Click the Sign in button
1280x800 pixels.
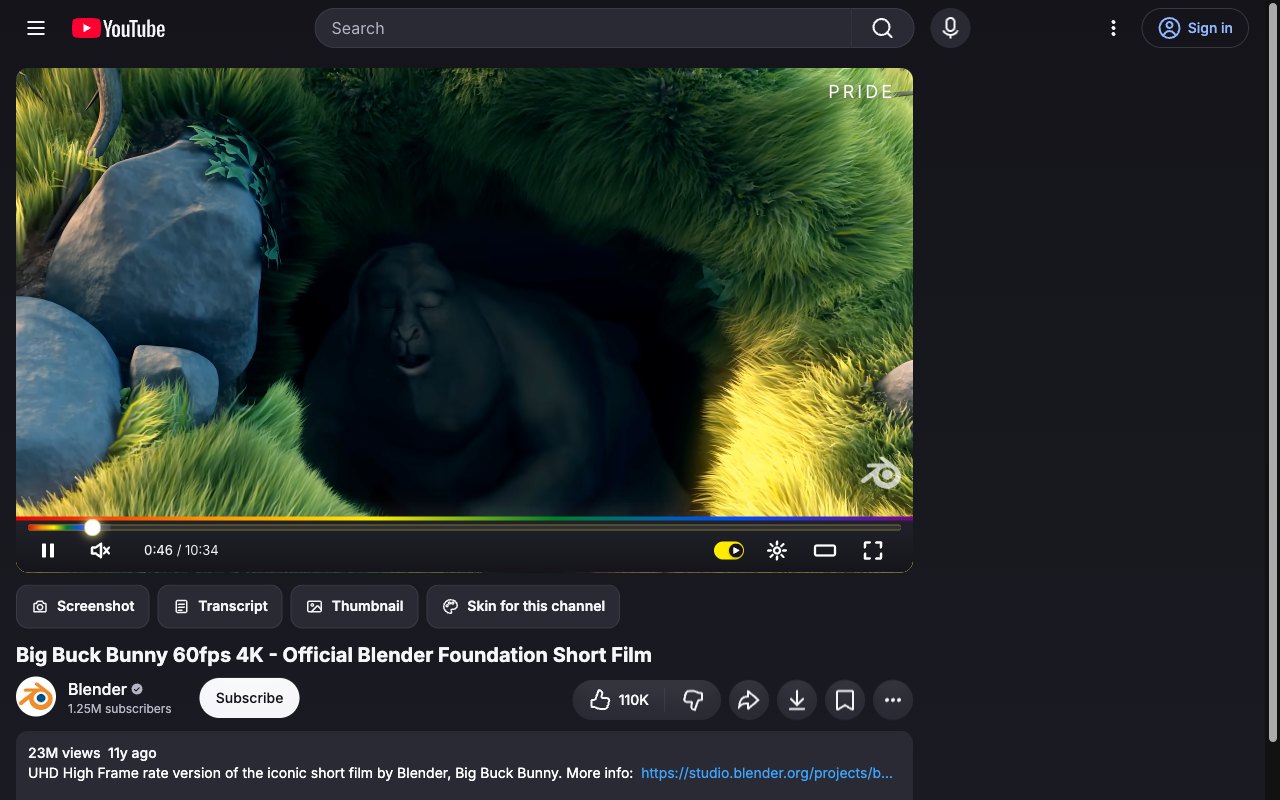(1195, 28)
